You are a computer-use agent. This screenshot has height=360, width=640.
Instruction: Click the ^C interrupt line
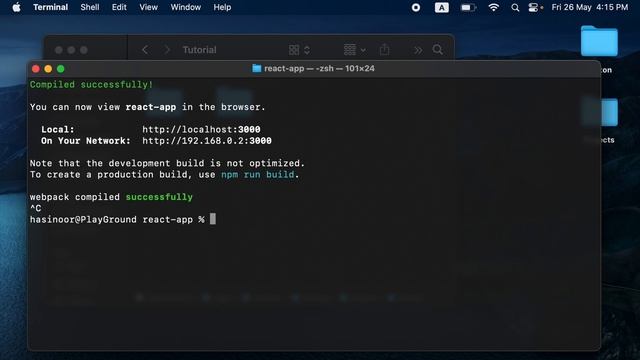pyautogui.click(x=36, y=208)
